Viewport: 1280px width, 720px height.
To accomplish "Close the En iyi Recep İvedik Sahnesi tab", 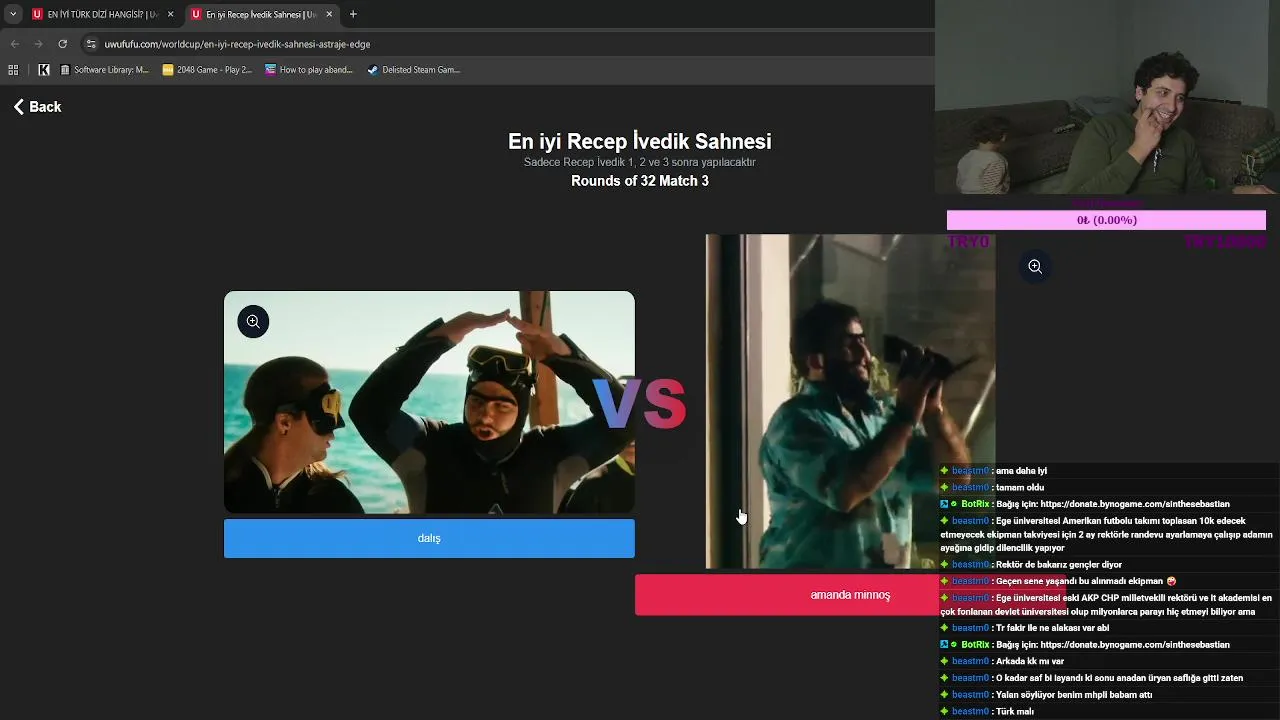I will pos(329,14).
